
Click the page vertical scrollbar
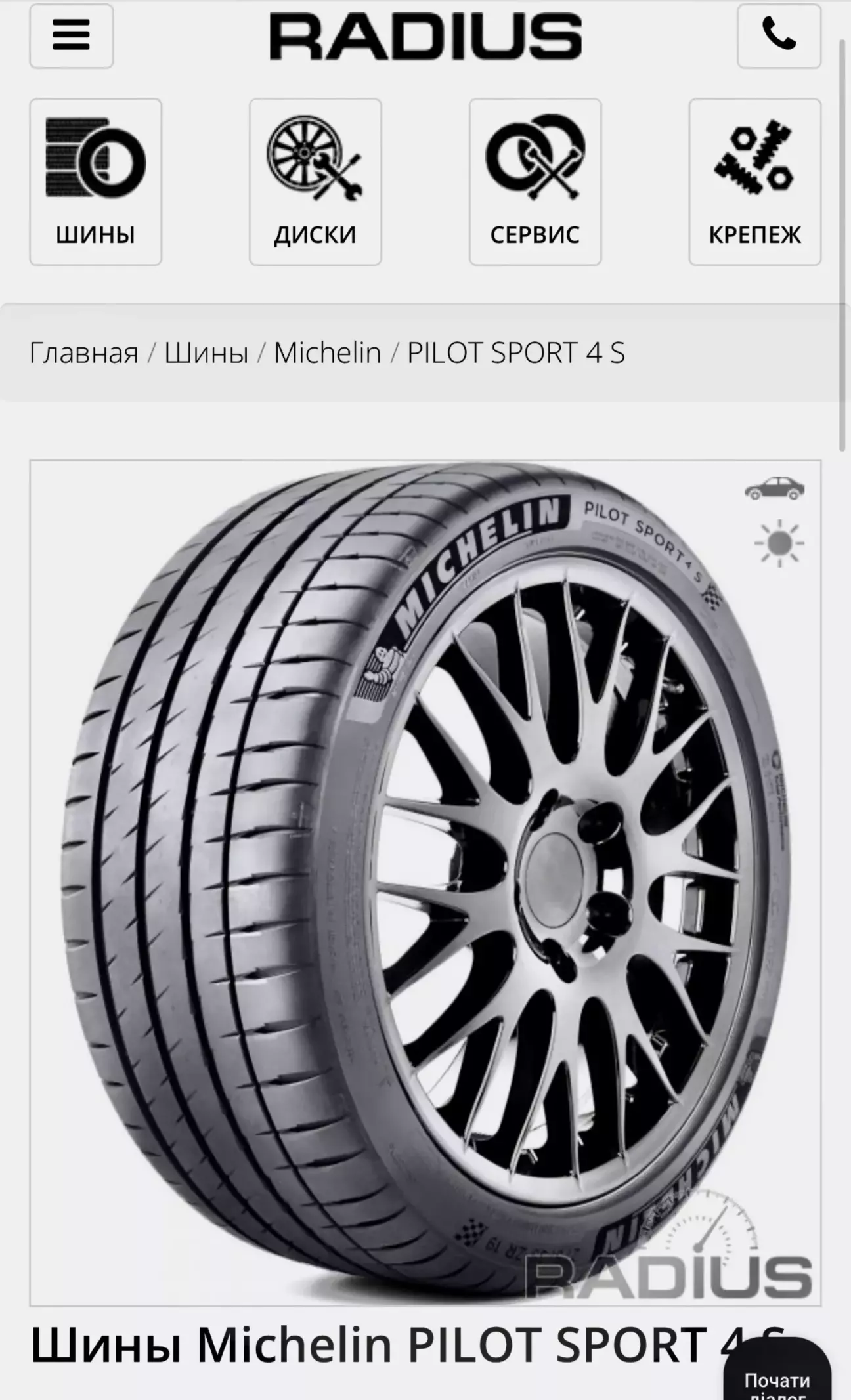pyautogui.click(x=843, y=243)
